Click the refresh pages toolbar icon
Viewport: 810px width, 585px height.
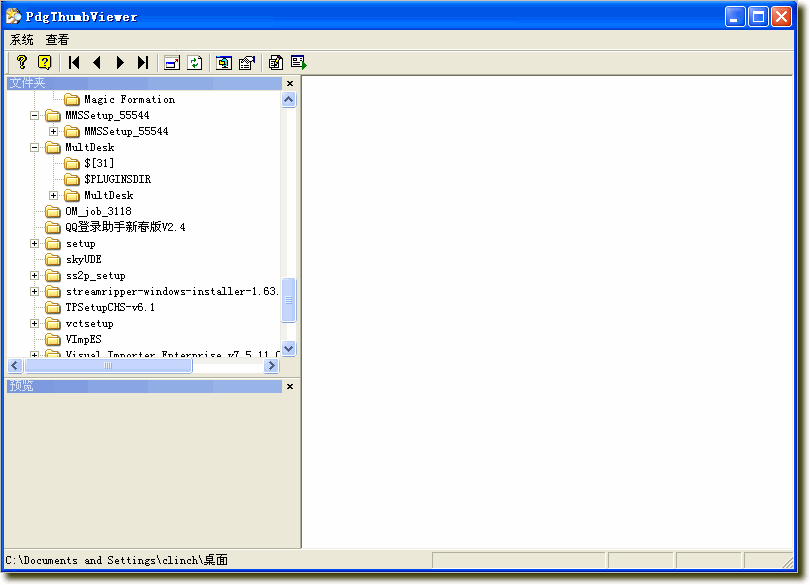pos(194,61)
